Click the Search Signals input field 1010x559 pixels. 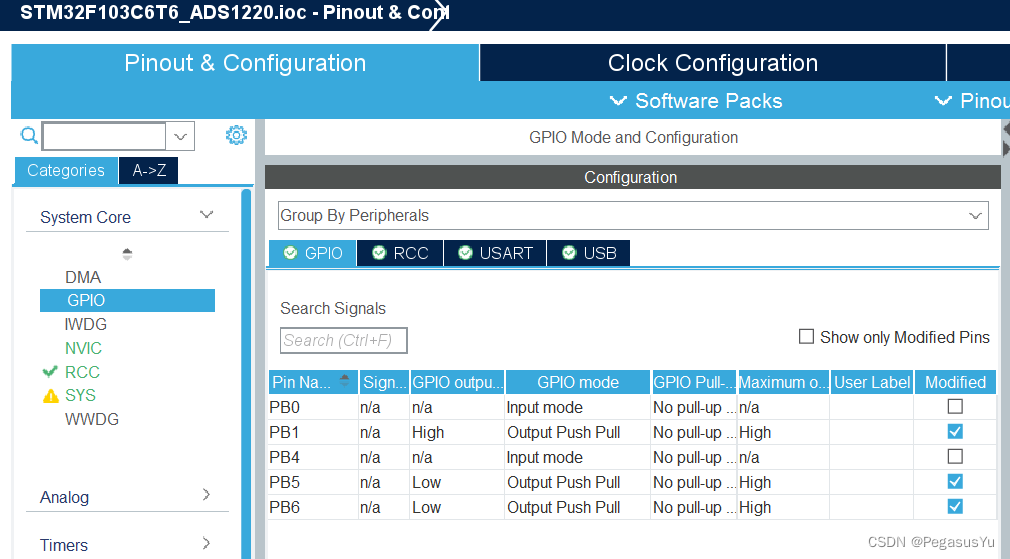click(343, 341)
